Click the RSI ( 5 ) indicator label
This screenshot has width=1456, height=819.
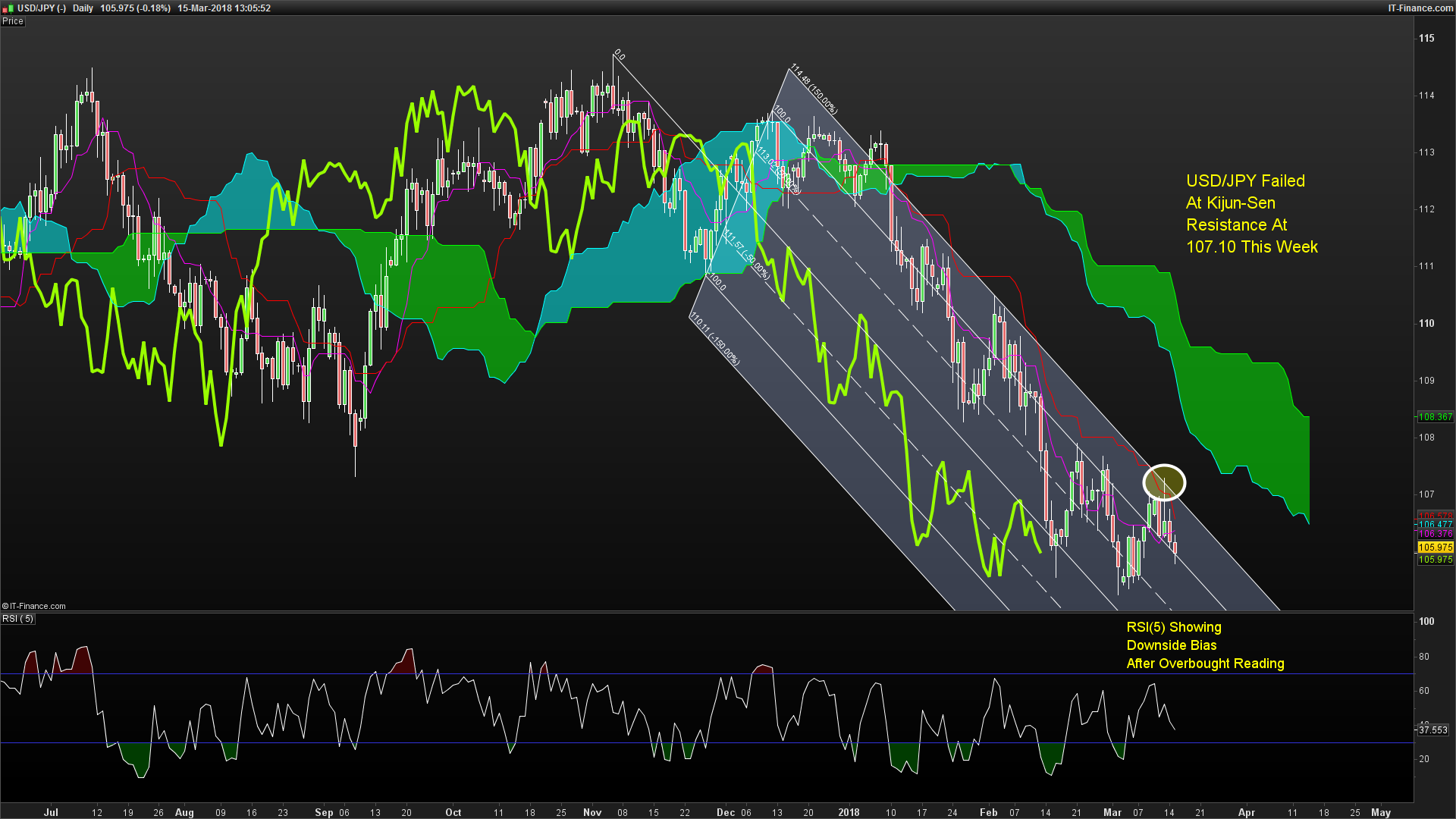pos(18,619)
